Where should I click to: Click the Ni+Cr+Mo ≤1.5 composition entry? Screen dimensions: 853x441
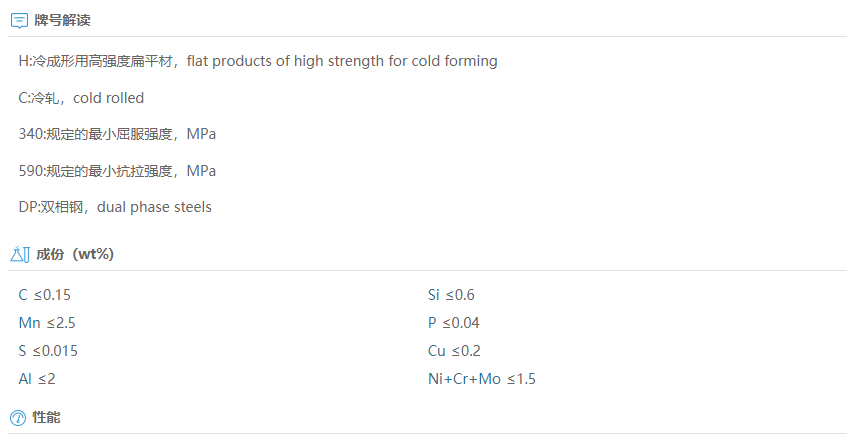(482, 379)
